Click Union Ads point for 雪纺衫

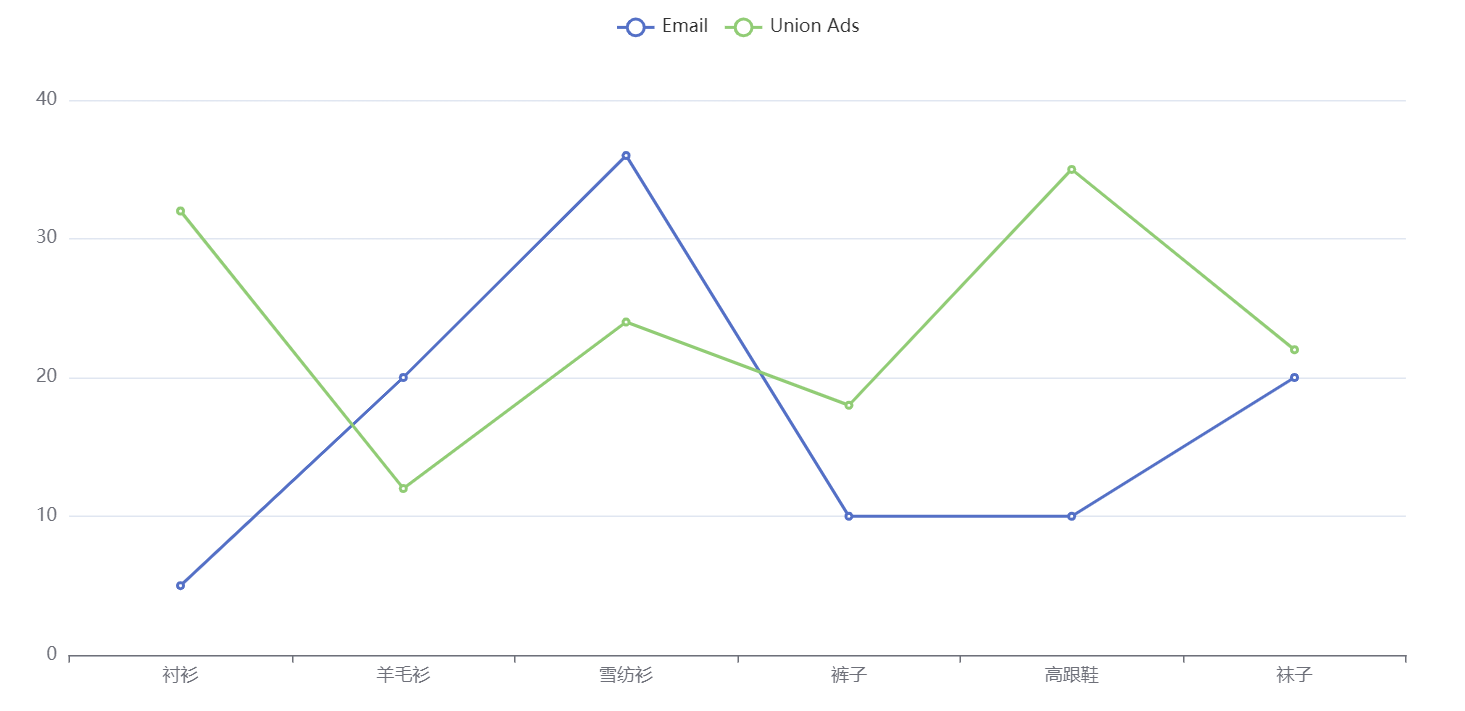[626, 322]
